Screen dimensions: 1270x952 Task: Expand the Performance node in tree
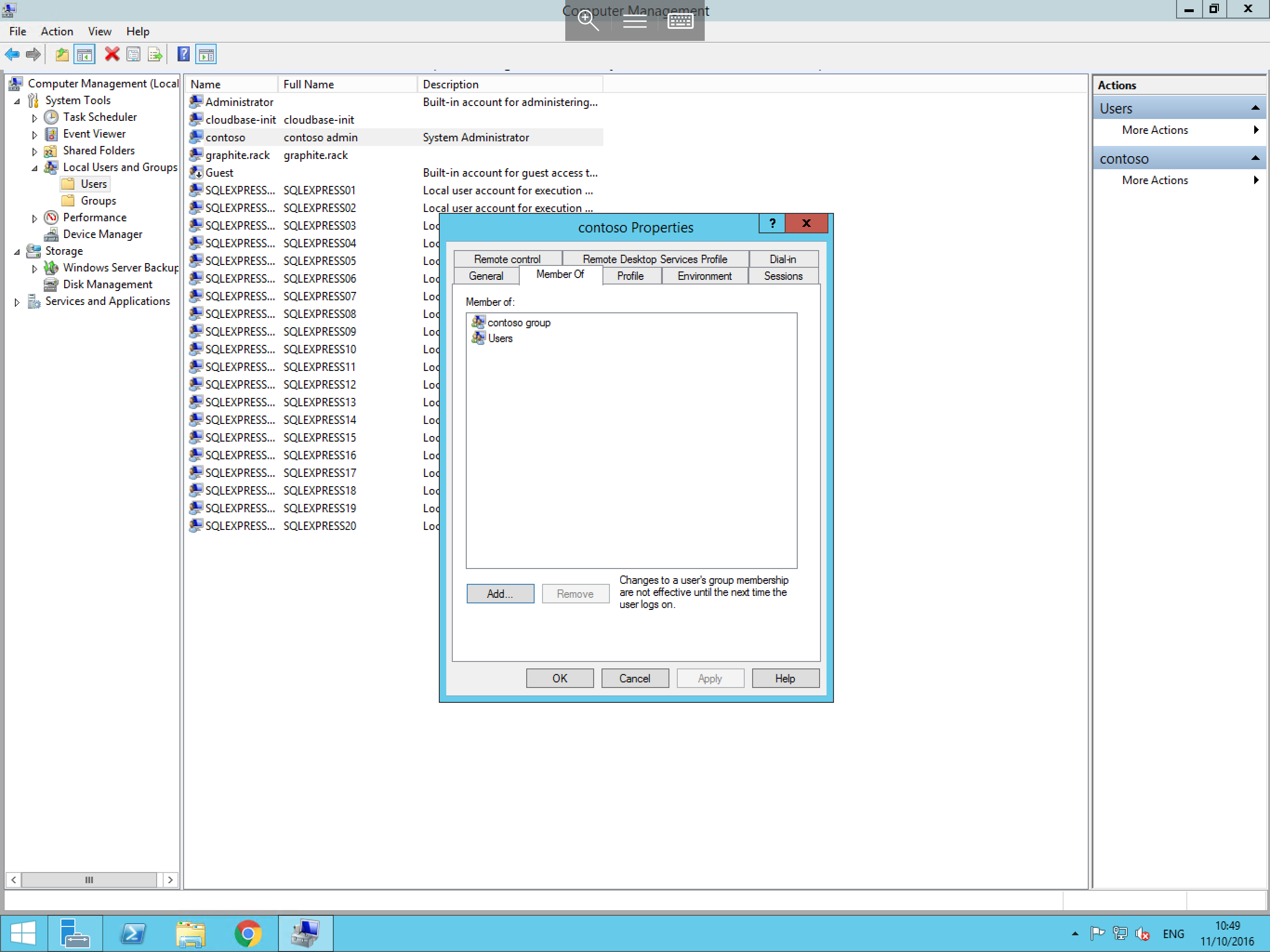(36, 217)
